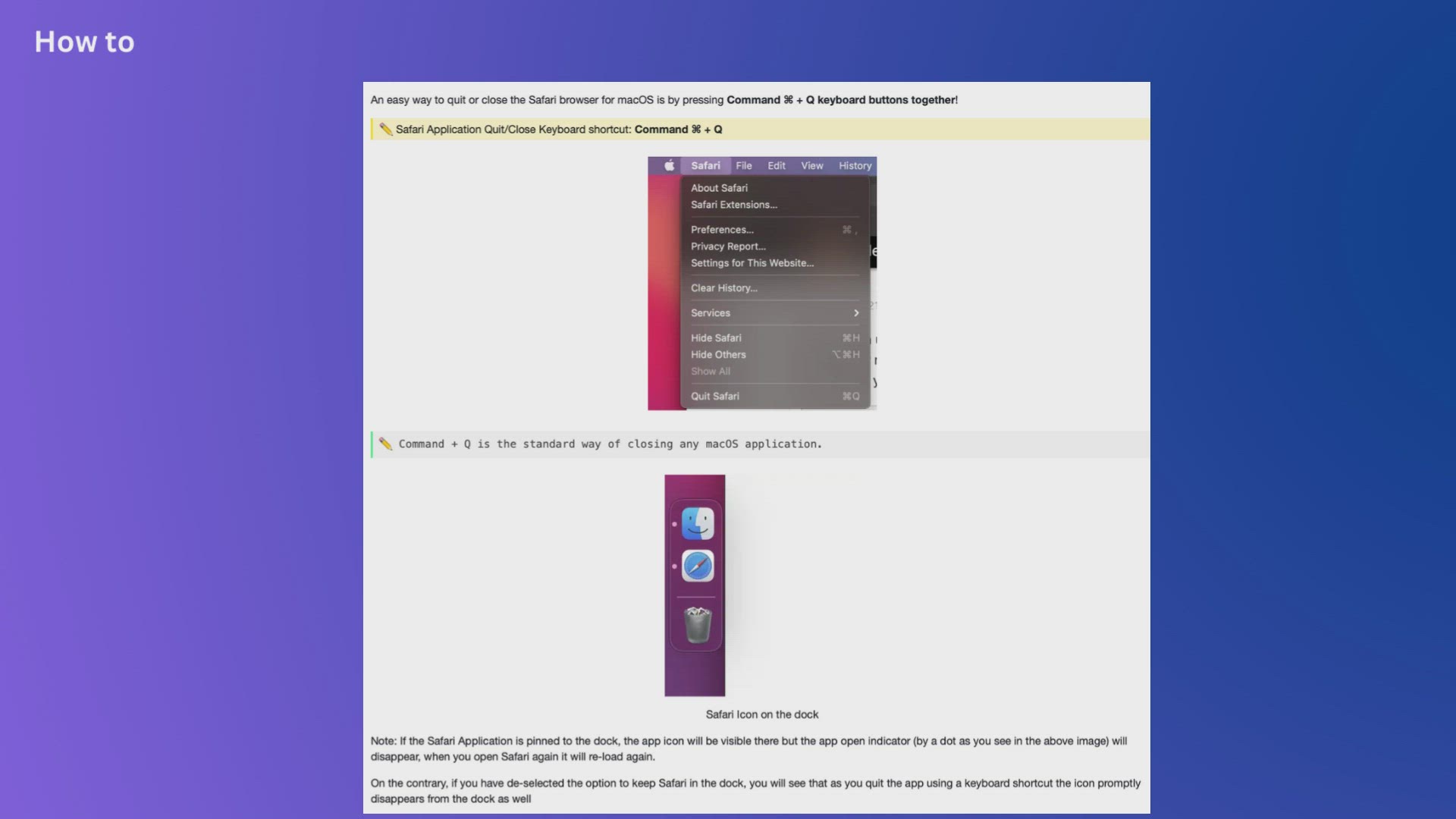Viewport: 1456px width, 819px height.
Task: Choose Settings for This Website…
Action: (x=752, y=263)
